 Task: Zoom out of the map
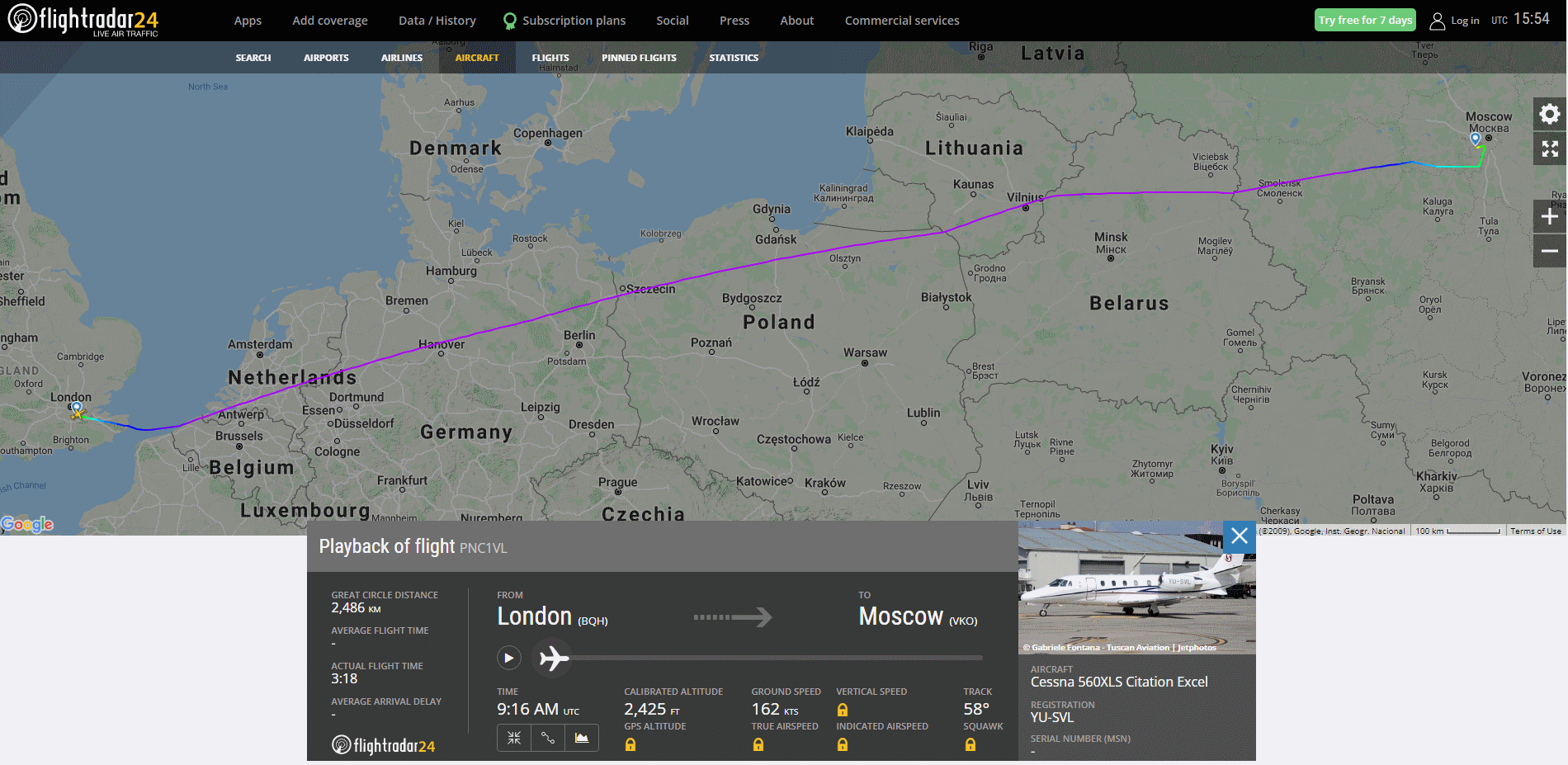(1550, 251)
